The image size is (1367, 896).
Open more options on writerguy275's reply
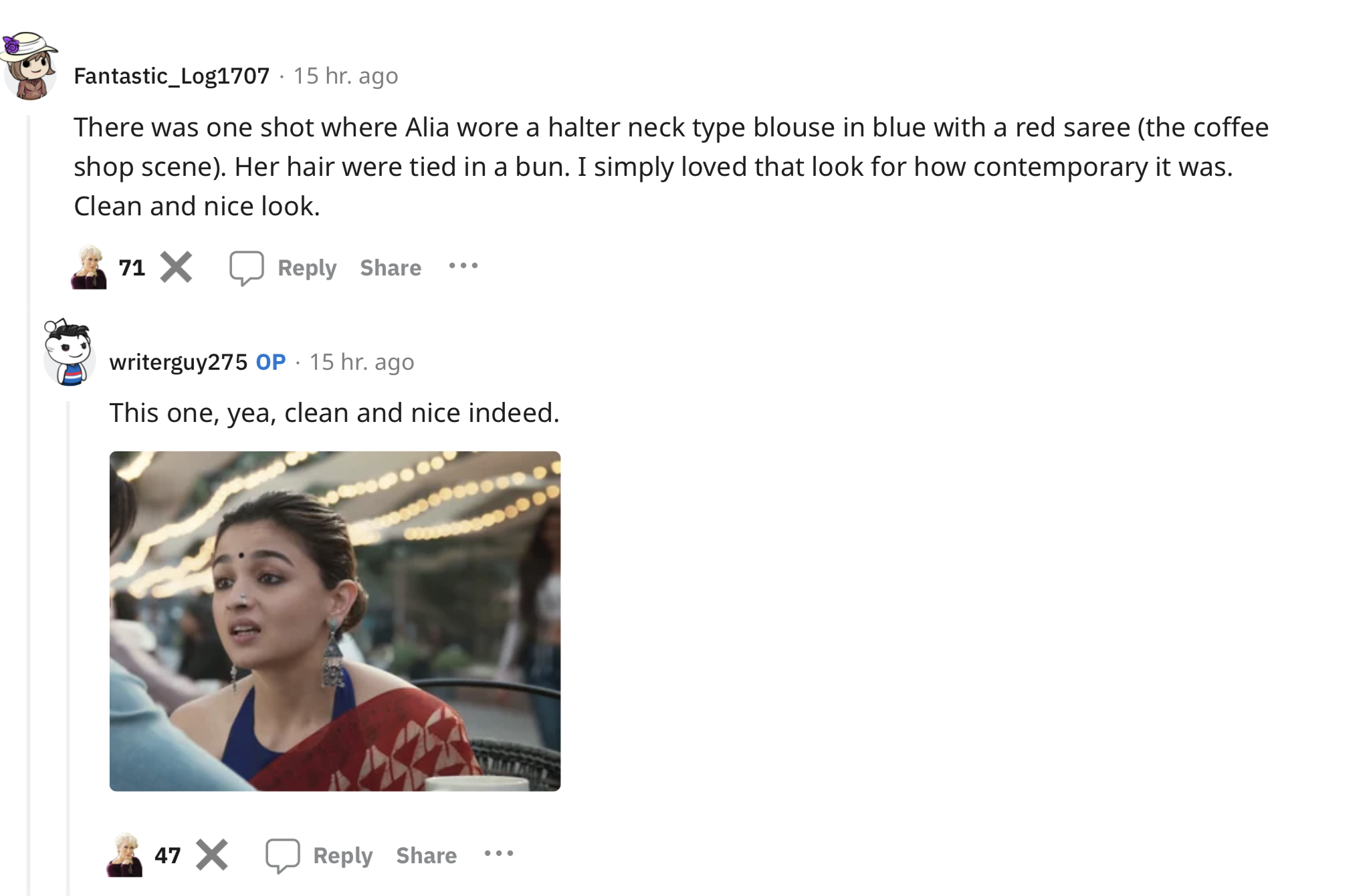click(499, 853)
